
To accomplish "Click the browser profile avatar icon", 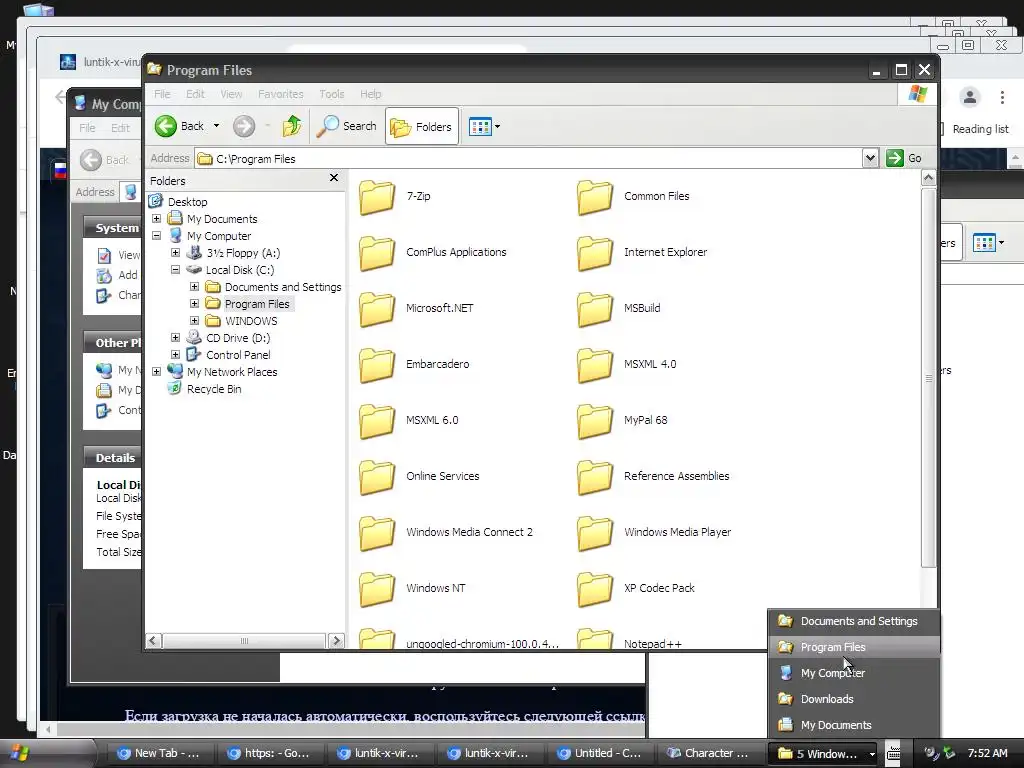I will coord(970,97).
